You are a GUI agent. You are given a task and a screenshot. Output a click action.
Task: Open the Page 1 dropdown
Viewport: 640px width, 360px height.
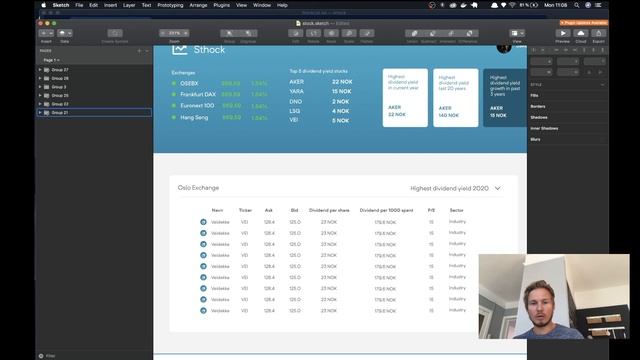click(x=51, y=60)
